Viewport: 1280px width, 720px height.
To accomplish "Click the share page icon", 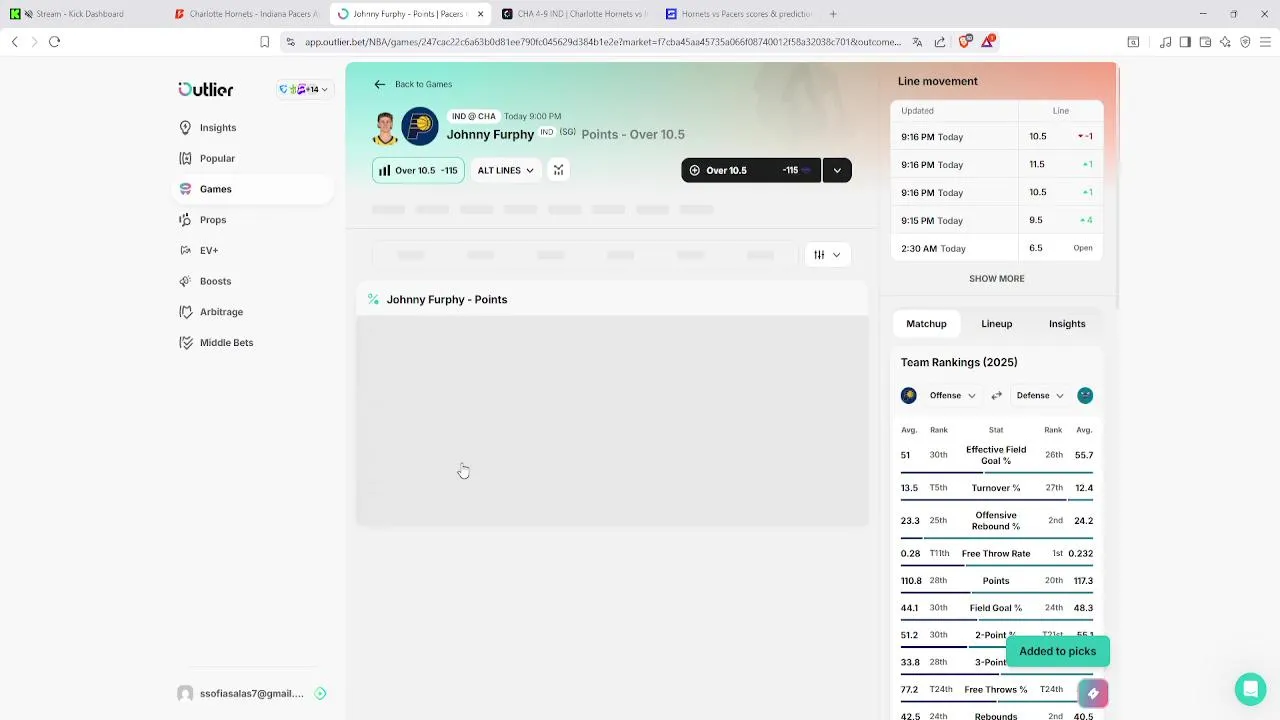I will [940, 42].
